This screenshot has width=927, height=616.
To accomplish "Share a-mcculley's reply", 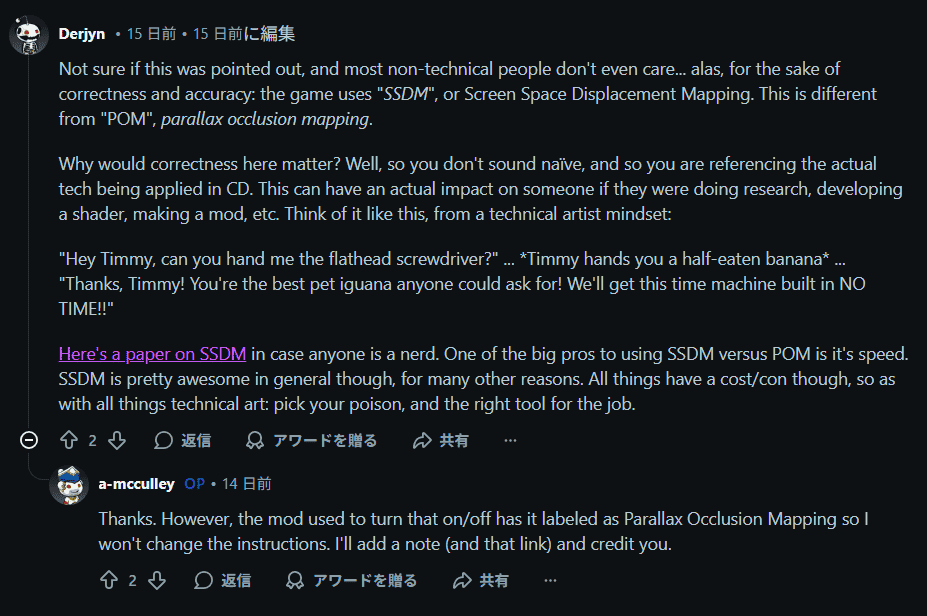I will click(480, 580).
